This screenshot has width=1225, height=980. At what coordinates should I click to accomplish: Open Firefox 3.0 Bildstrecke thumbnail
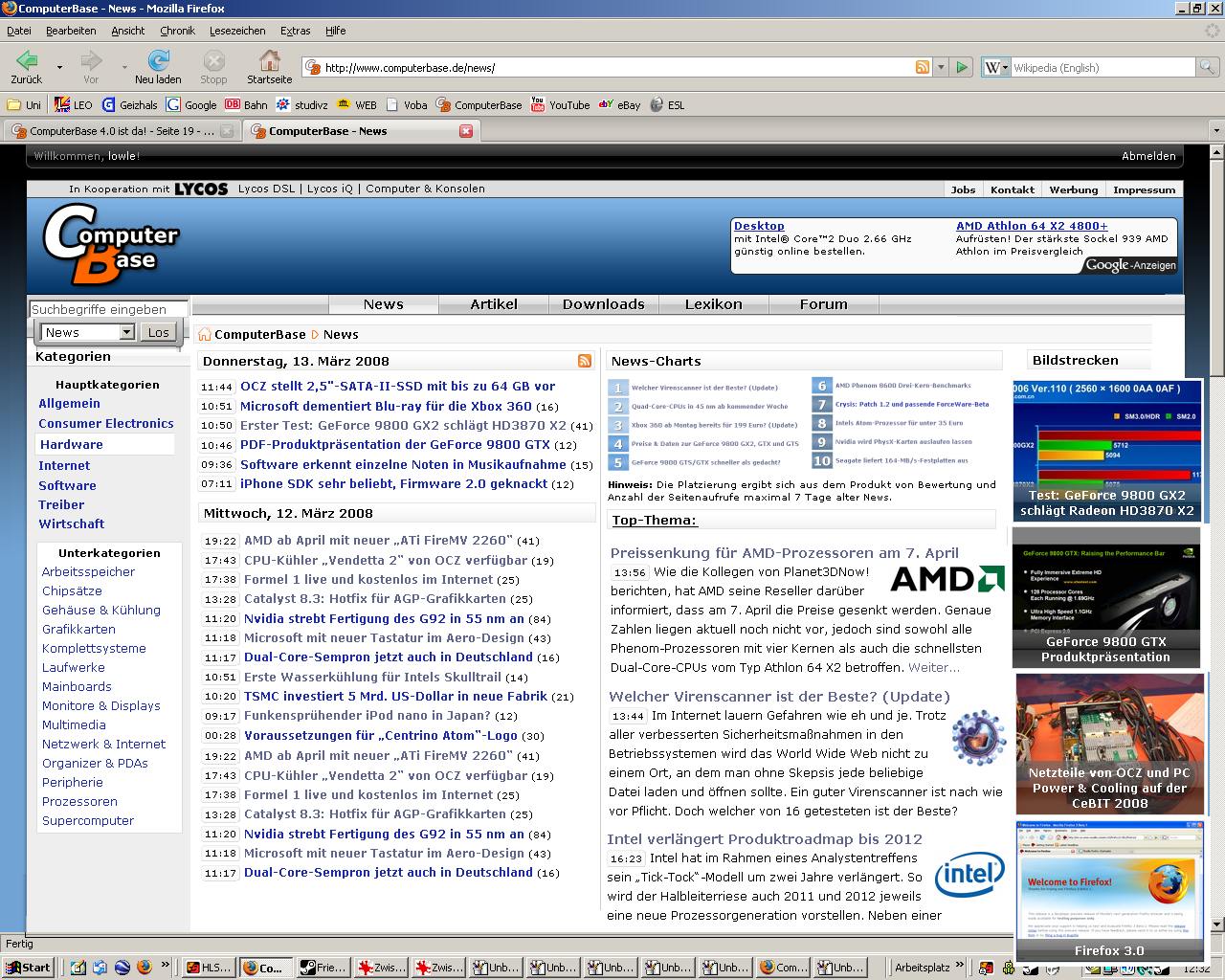tap(1109, 892)
